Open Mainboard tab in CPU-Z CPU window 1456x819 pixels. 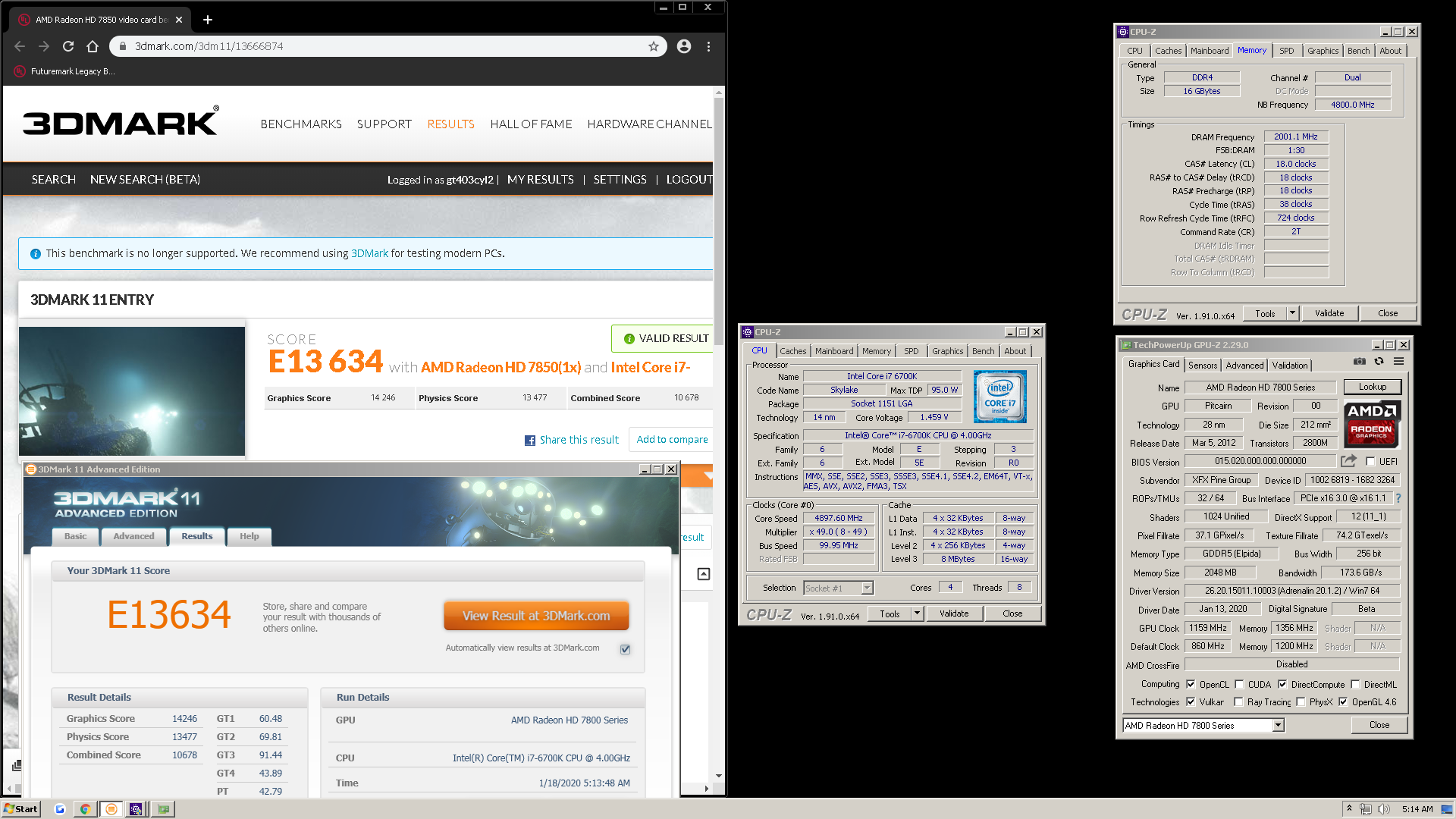pyautogui.click(x=834, y=351)
